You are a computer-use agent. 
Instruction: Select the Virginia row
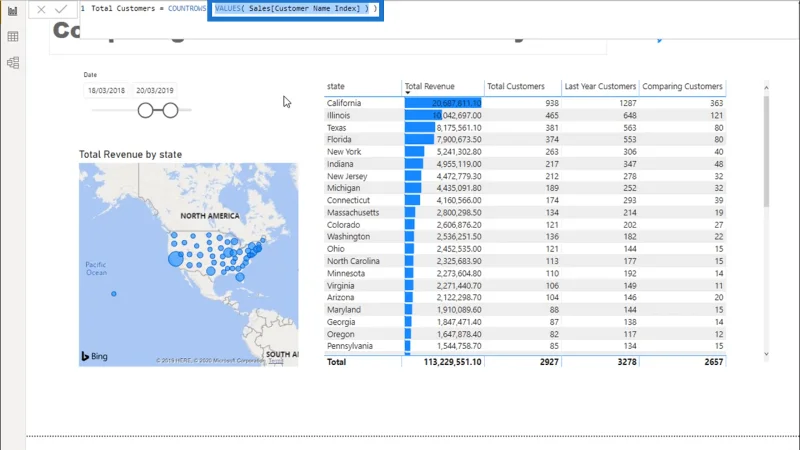[525, 285]
